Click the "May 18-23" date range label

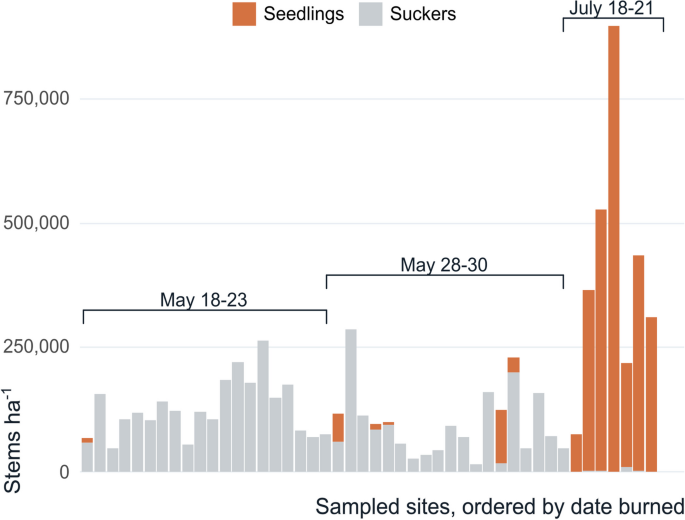click(x=204, y=299)
